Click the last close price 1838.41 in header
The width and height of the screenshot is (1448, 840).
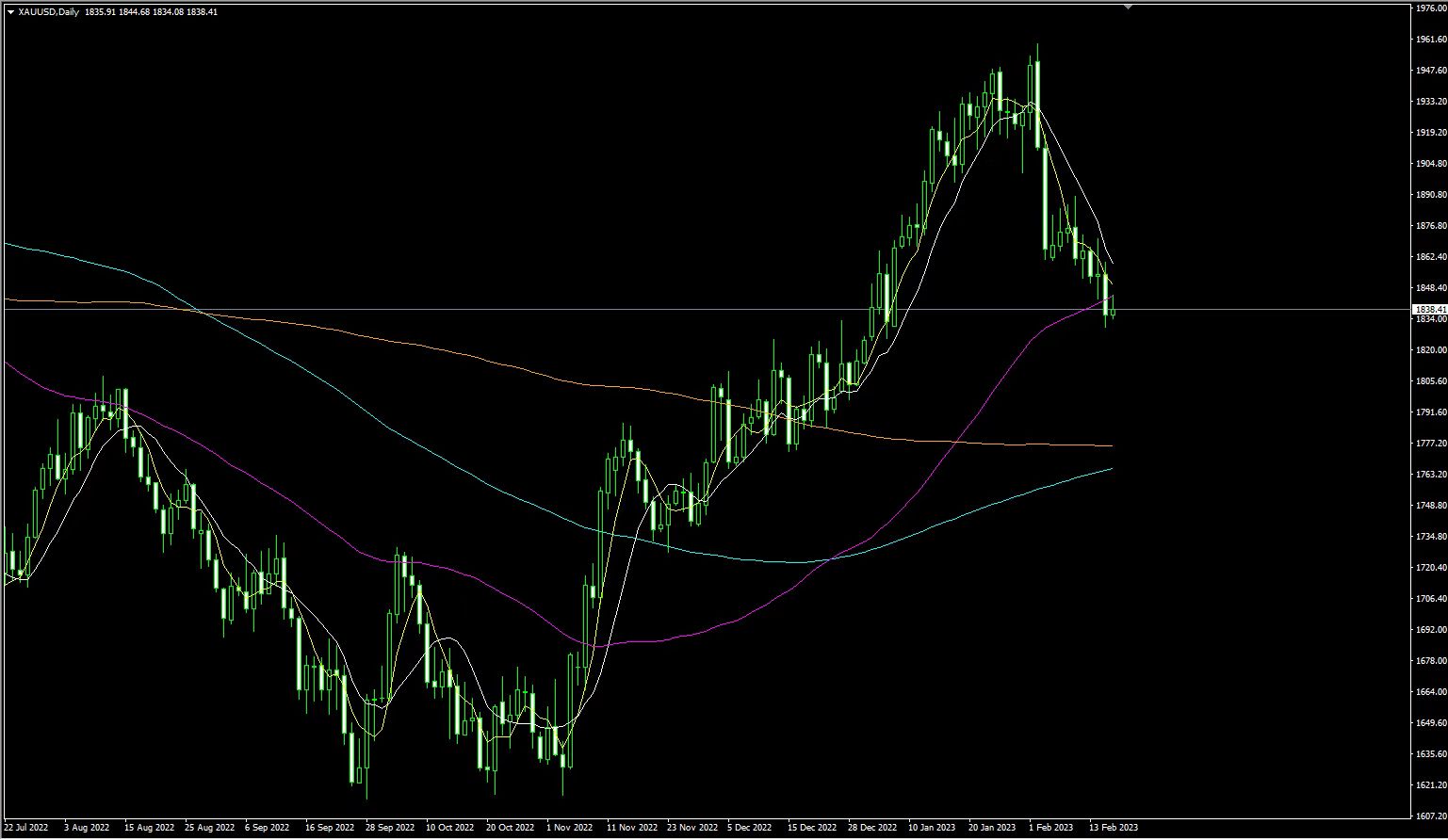click(199, 12)
